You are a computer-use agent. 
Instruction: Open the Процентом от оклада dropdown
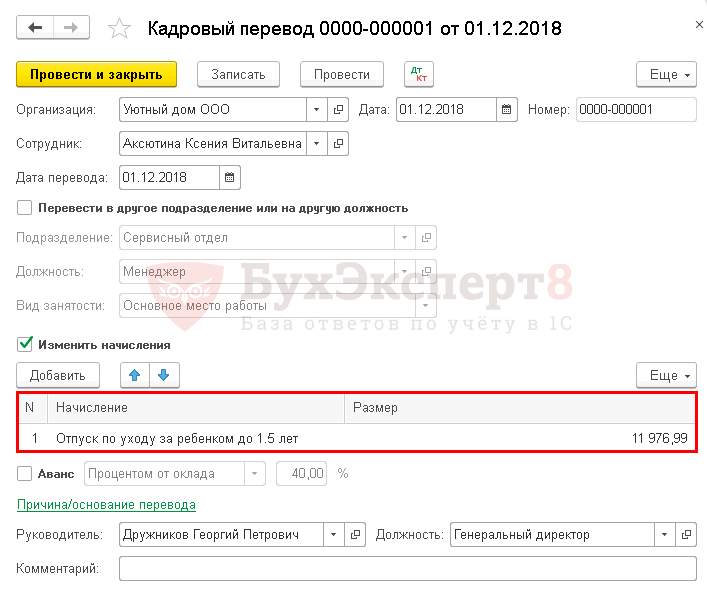pyautogui.click(x=255, y=474)
